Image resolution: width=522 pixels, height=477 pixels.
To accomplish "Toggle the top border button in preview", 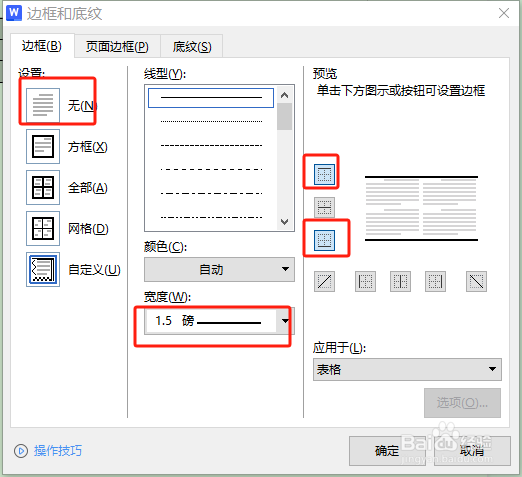I will pos(324,174).
